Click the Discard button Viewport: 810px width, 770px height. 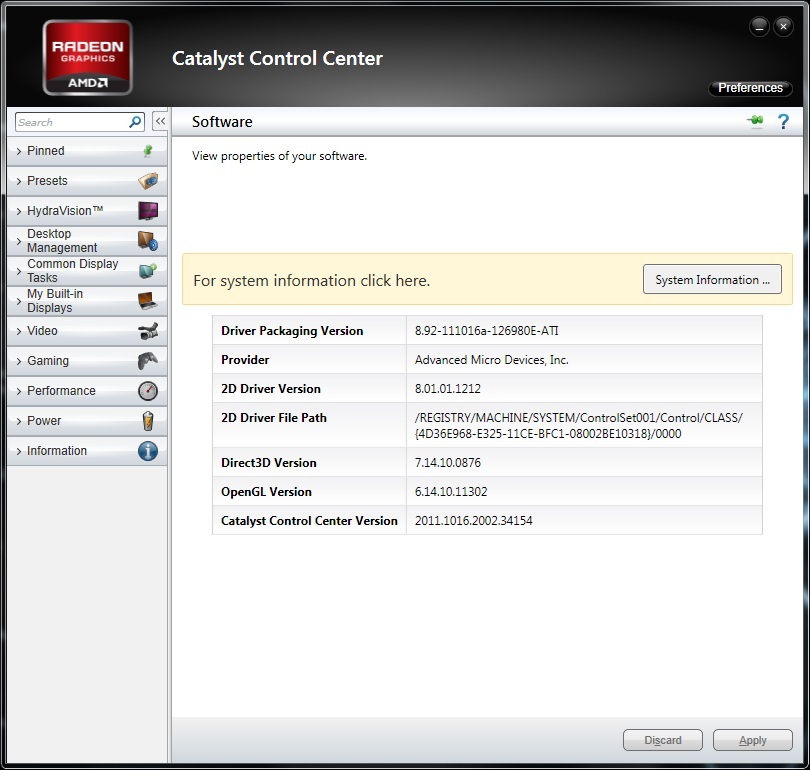point(663,740)
